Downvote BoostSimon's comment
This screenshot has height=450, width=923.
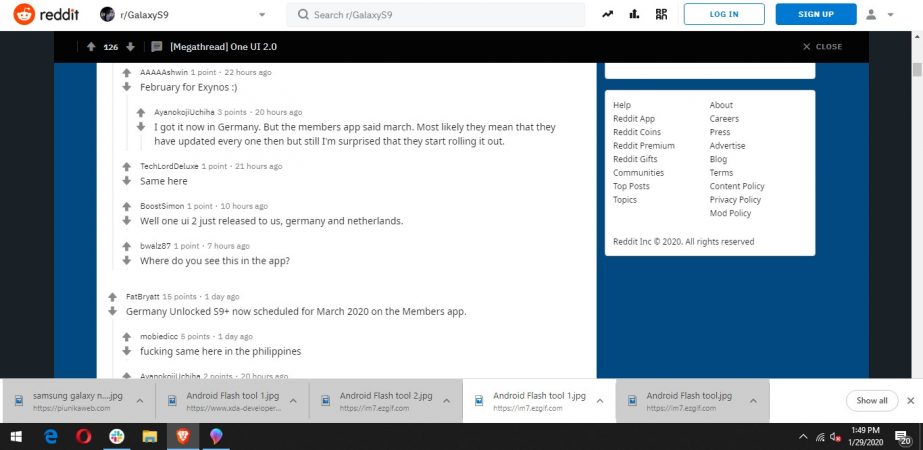[x=126, y=220]
